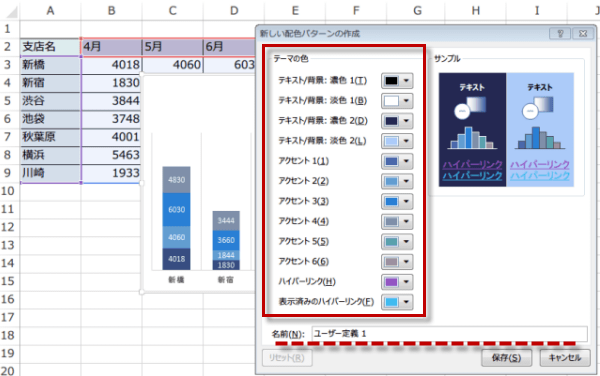Image resolution: width=600 pixels, height=376 pixels.
Task: Click the 名前(N) text field
Action: [x=450, y=334]
